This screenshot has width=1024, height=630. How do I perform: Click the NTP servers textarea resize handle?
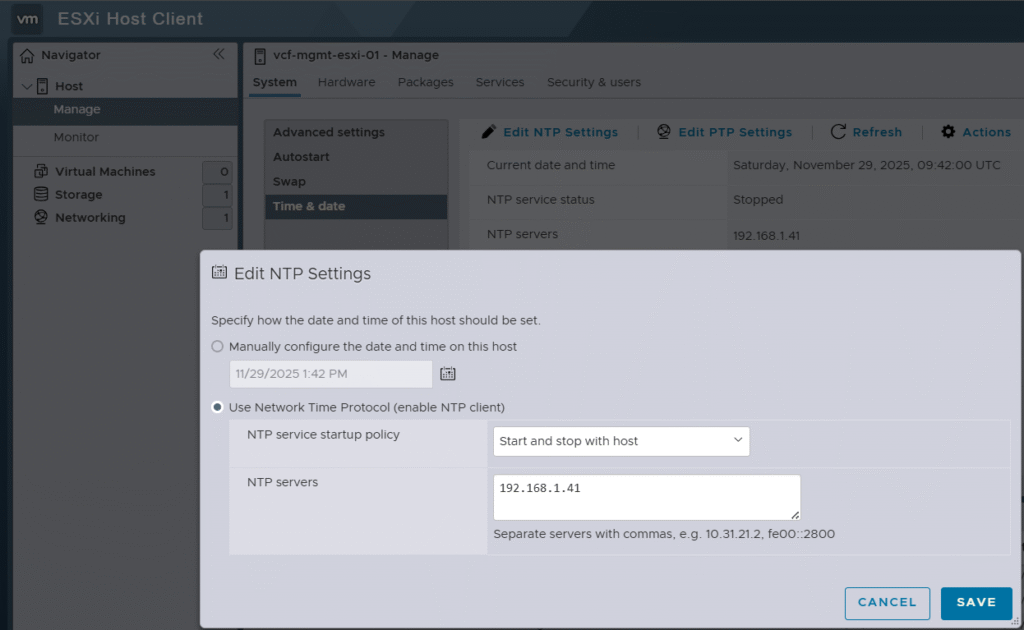(x=795, y=515)
